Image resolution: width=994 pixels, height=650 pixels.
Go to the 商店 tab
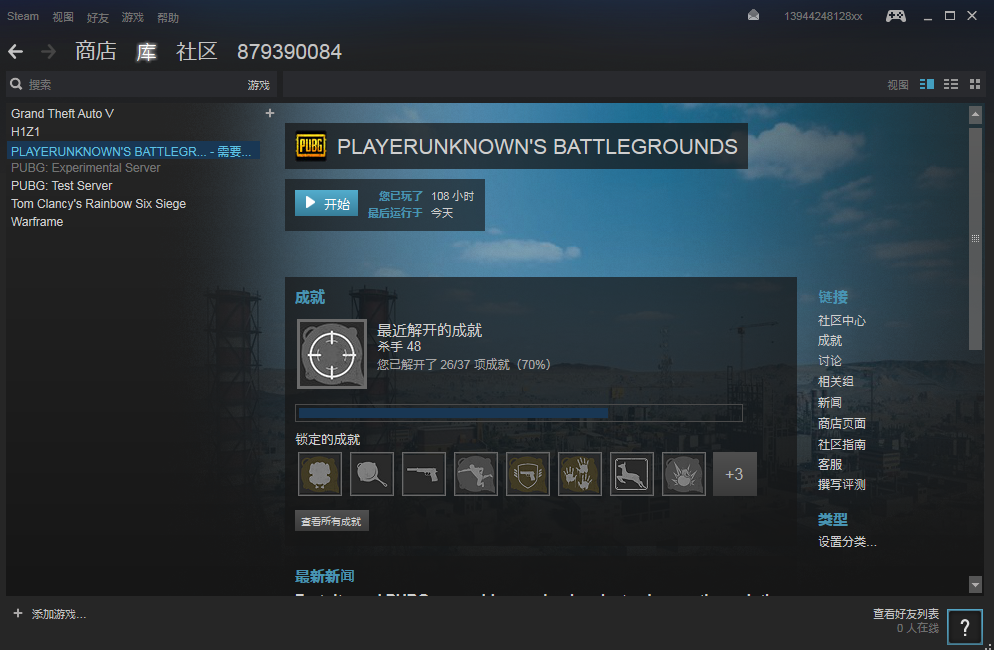coord(96,51)
